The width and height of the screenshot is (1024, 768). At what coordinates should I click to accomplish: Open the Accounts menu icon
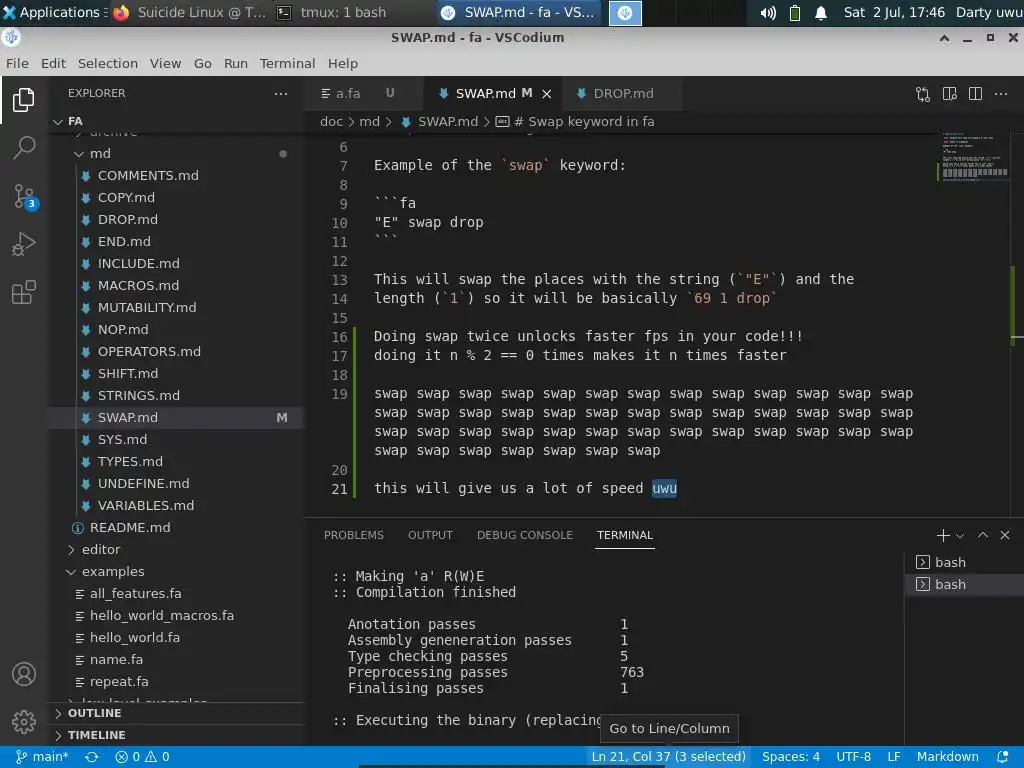pos(24,674)
